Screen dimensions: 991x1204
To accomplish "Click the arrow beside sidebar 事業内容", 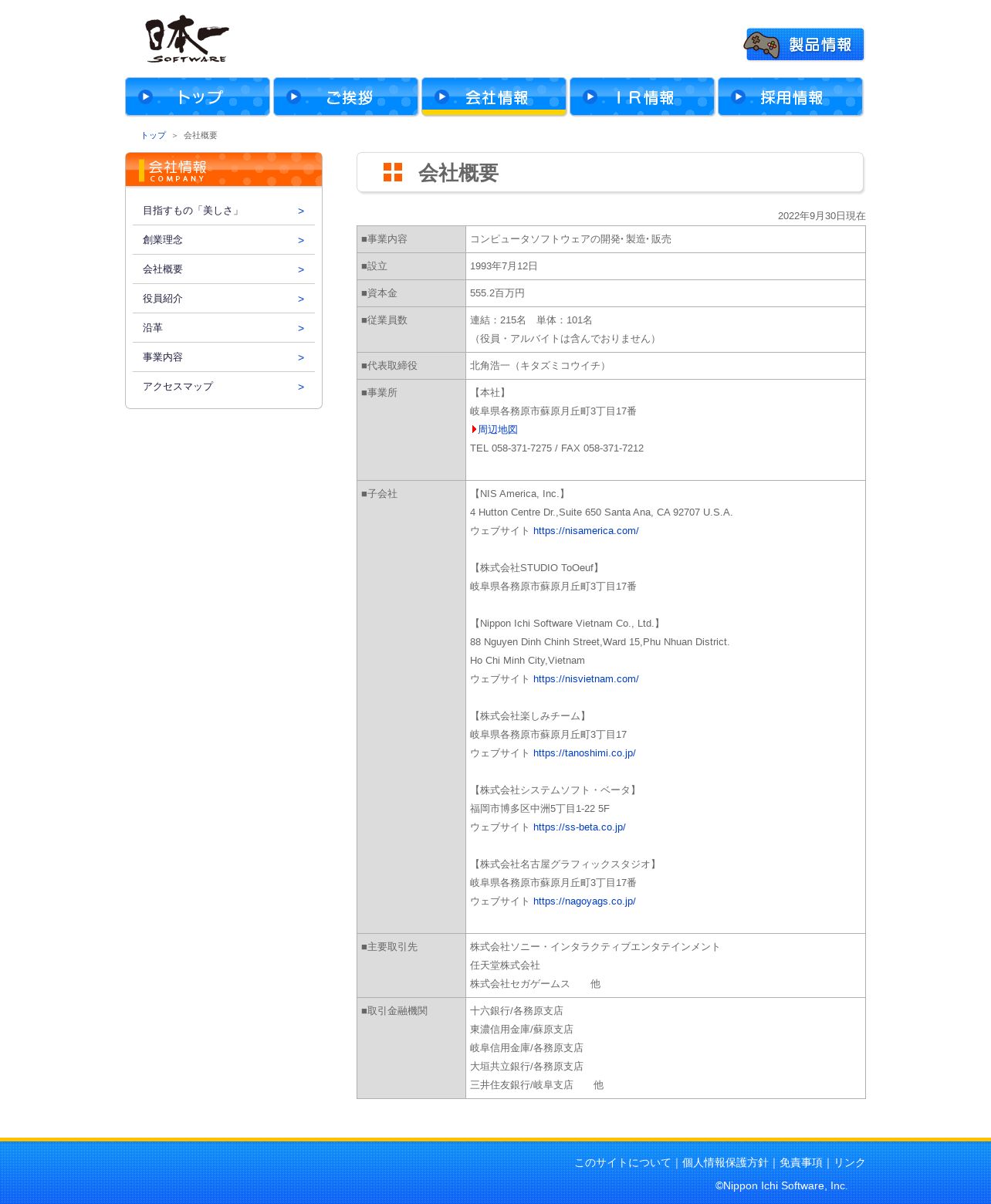I will point(301,357).
